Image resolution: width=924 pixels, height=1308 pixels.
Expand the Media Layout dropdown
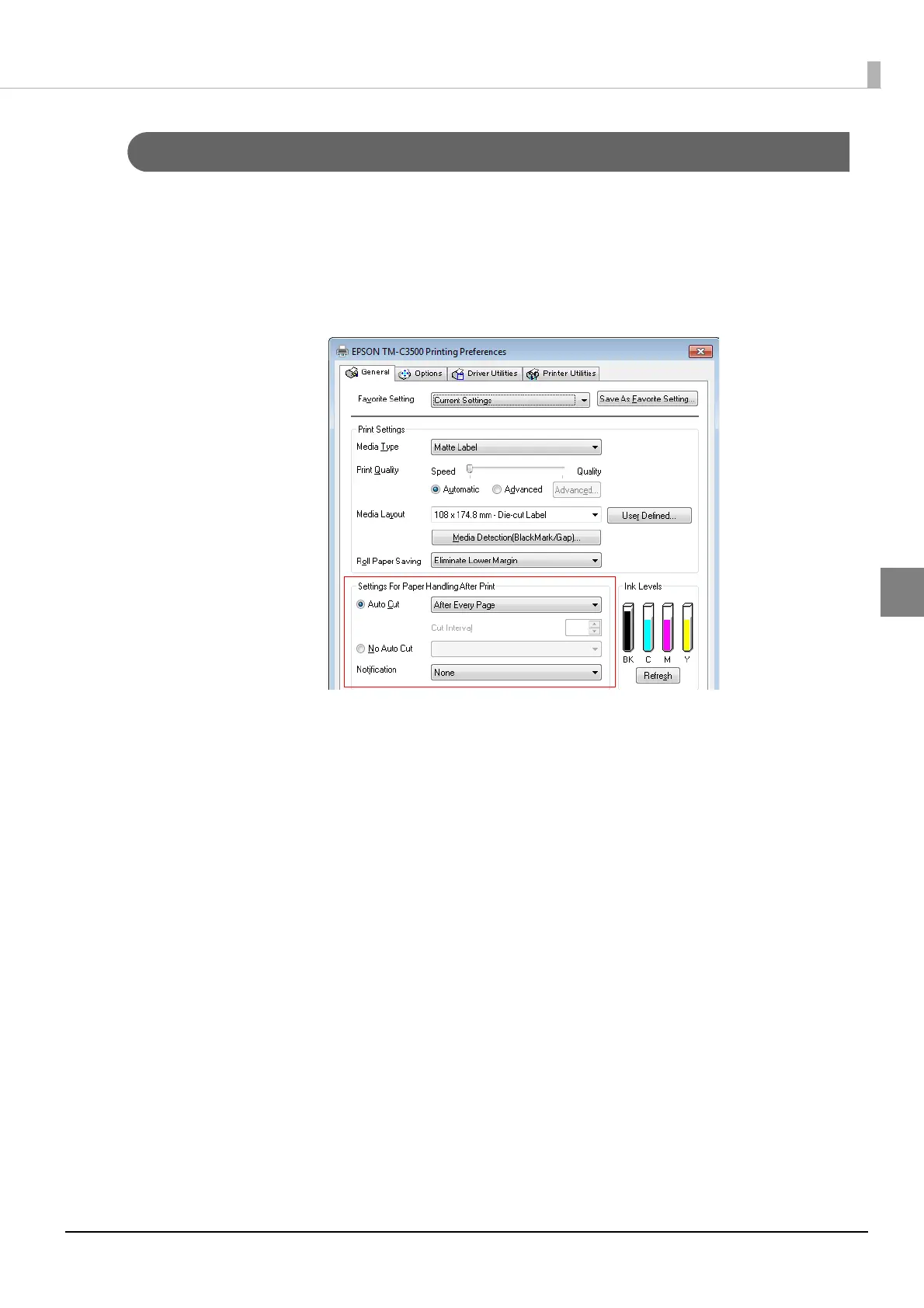(516, 515)
